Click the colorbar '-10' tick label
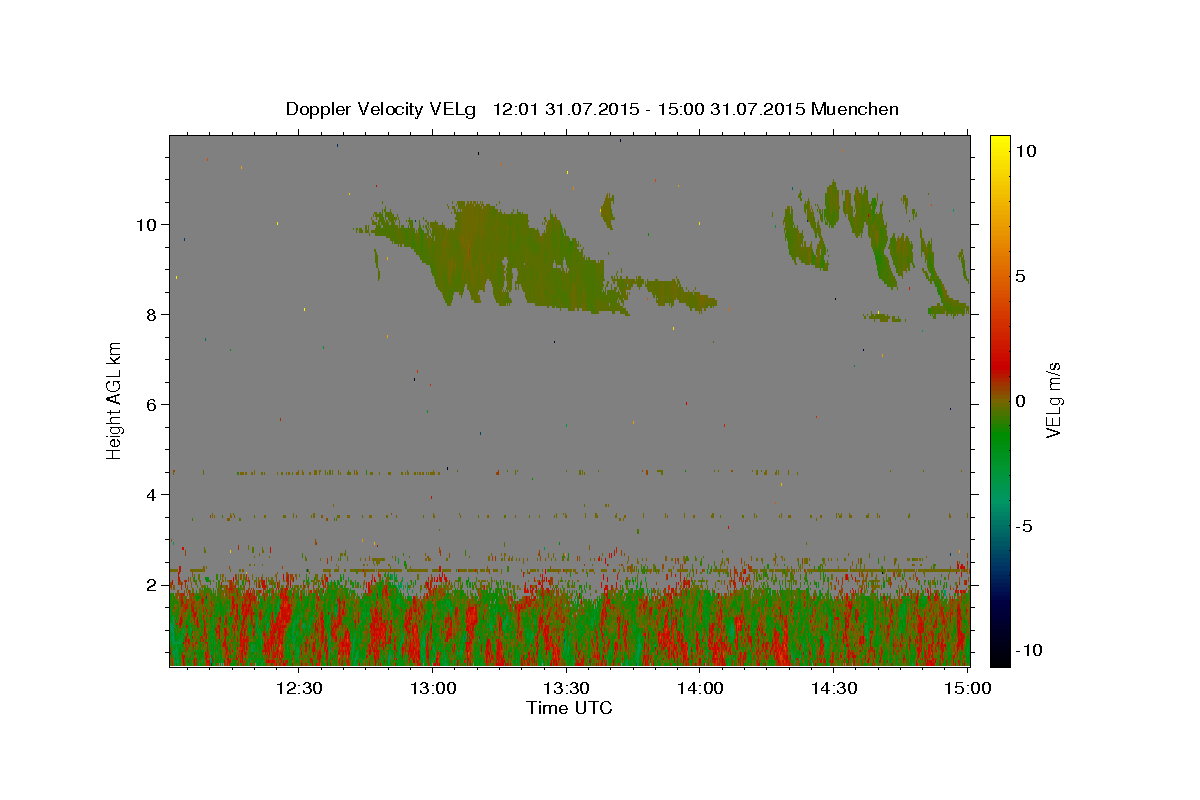The height and width of the screenshot is (800, 1200). click(1029, 650)
